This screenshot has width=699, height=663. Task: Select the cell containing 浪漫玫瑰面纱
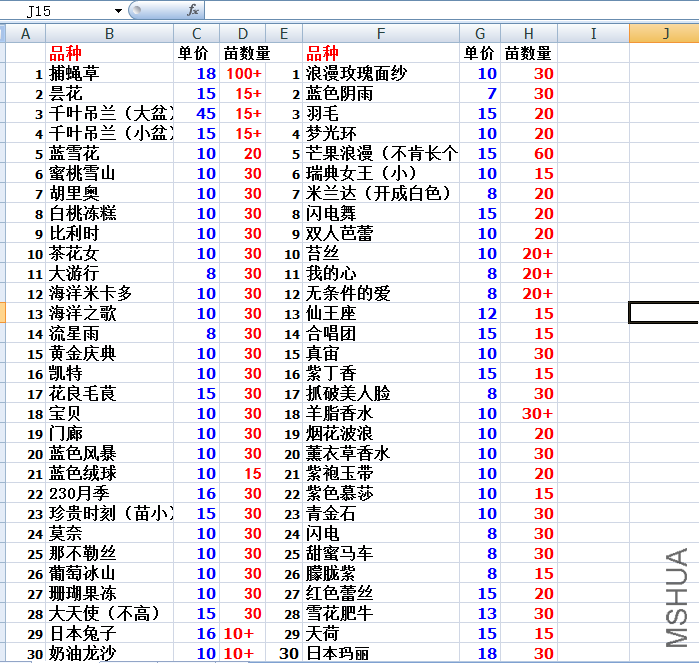click(x=381, y=73)
